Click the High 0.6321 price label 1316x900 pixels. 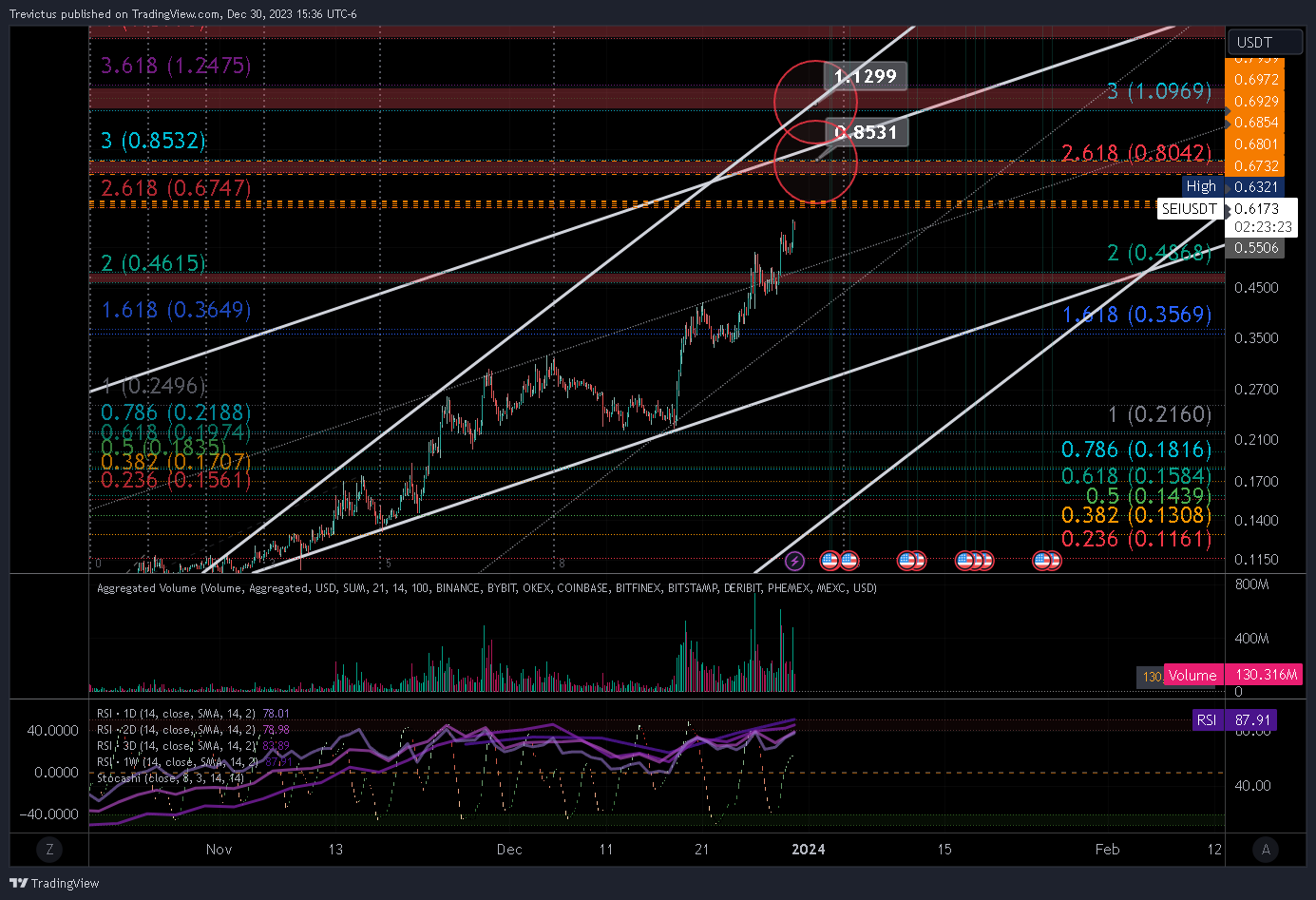pyautogui.click(x=1232, y=186)
